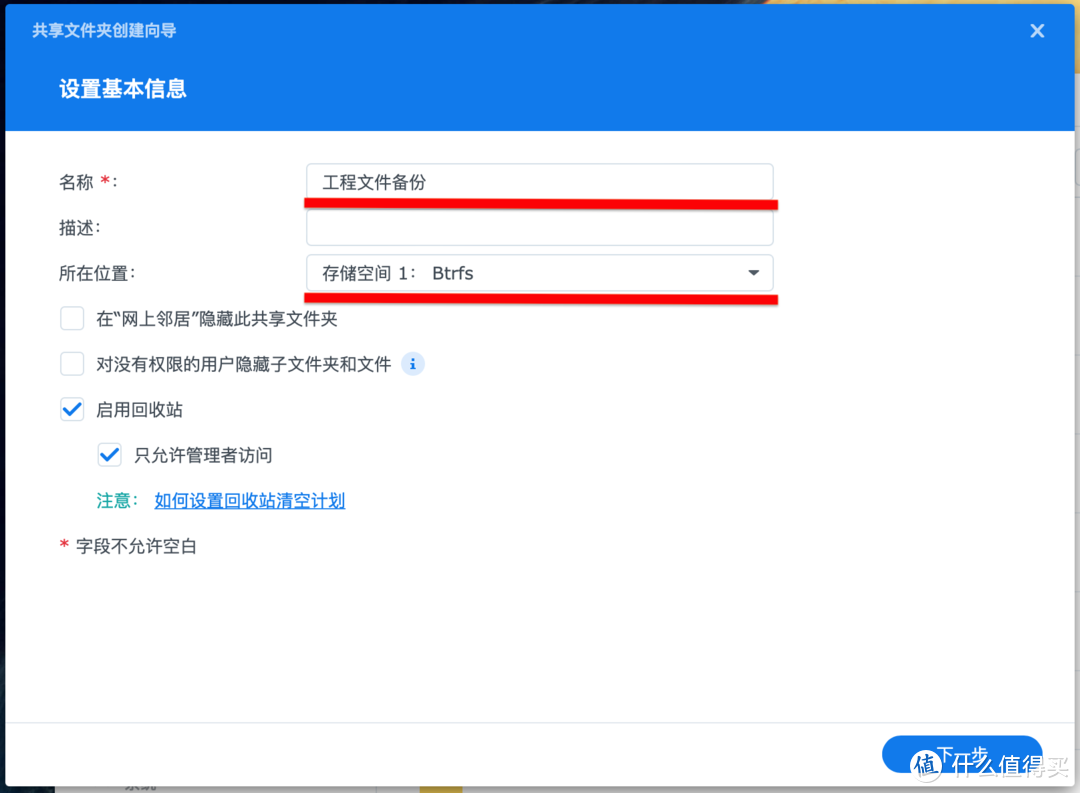Open the 如何设置回收站清空计划 help link
Image resolution: width=1080 pixels, height=793 pixels.
[249, 500]
